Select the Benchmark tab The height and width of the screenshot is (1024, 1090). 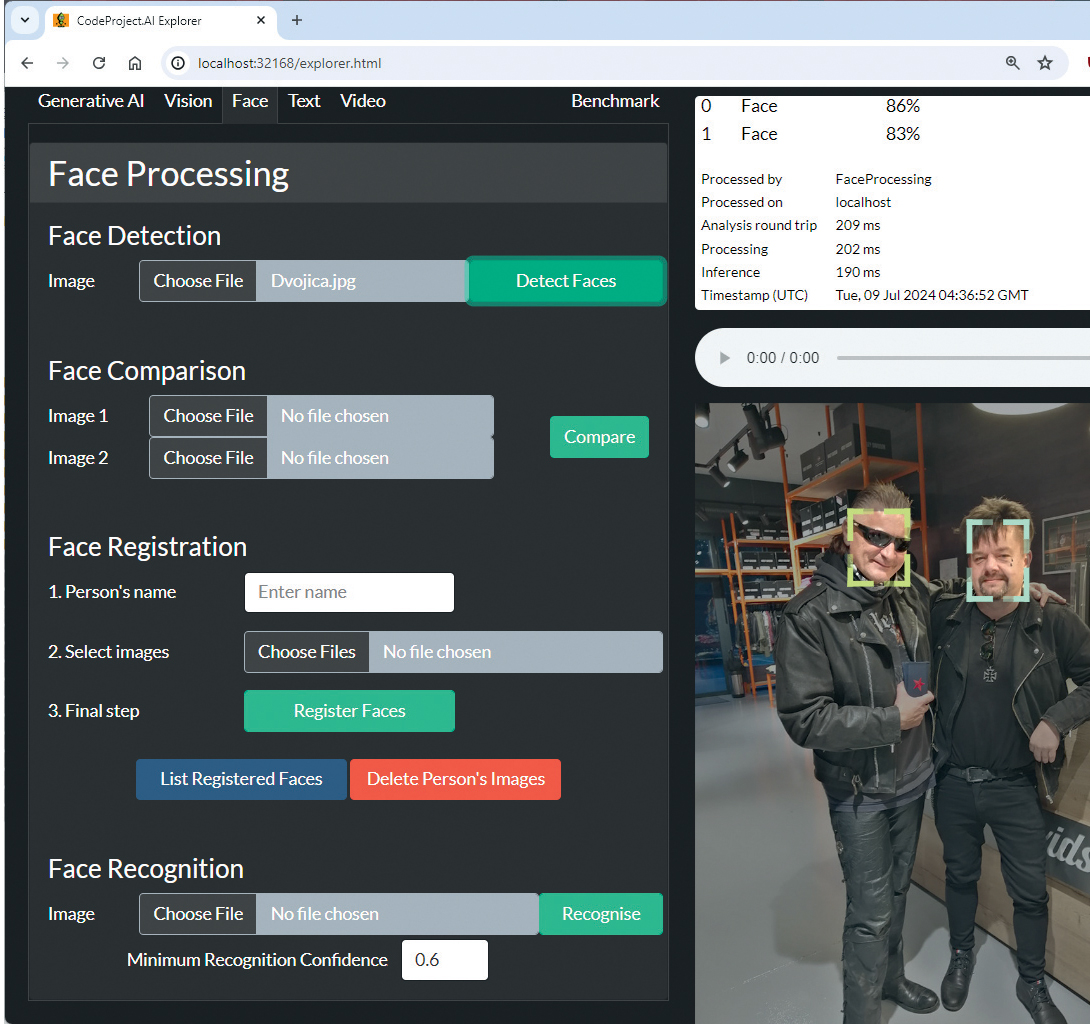(x=615, y=101)
